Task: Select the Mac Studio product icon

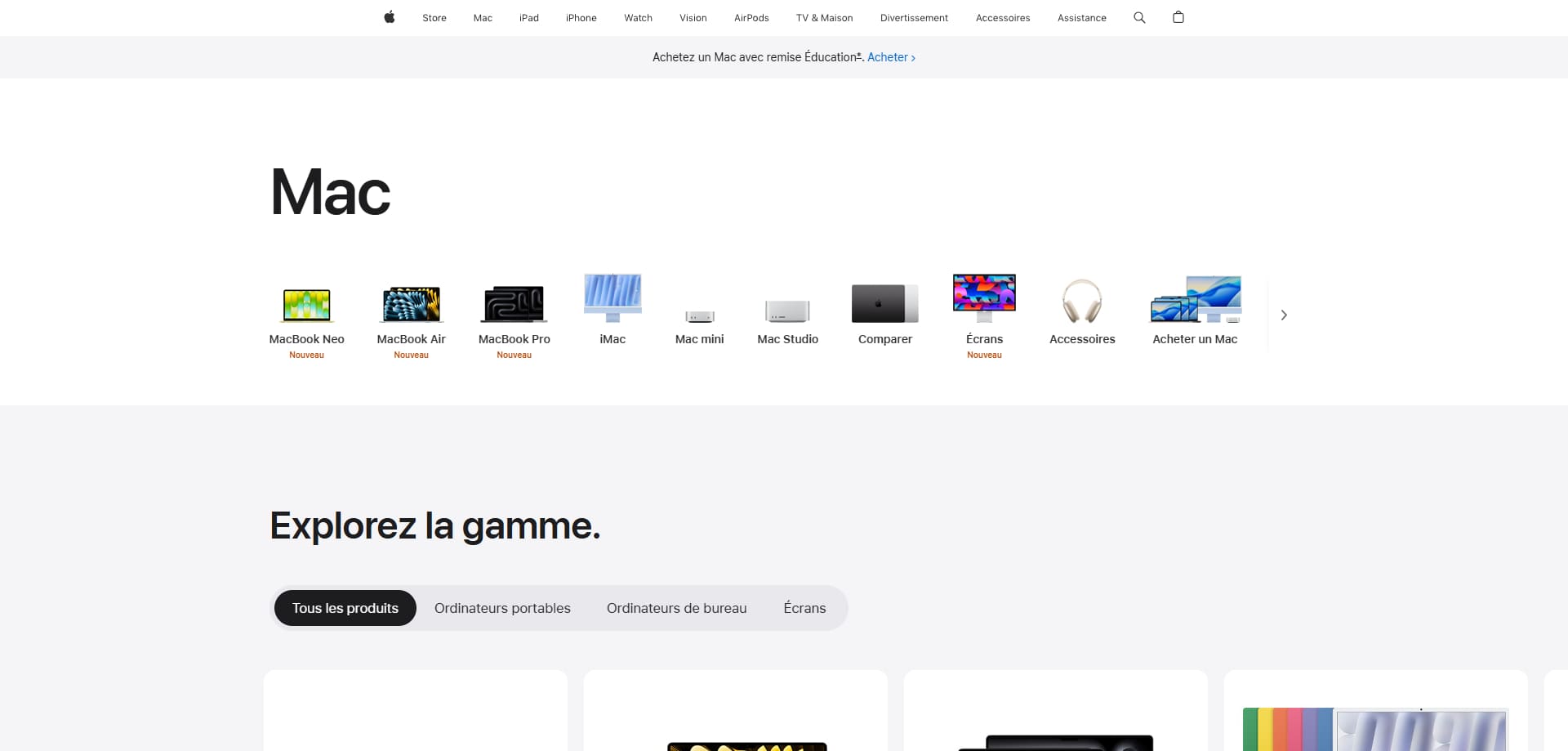Action: (787, 311)
